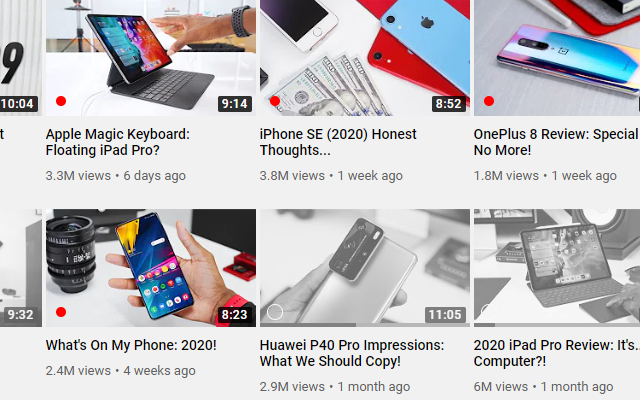Click the 11:05 duration badge

coord(445,315)
